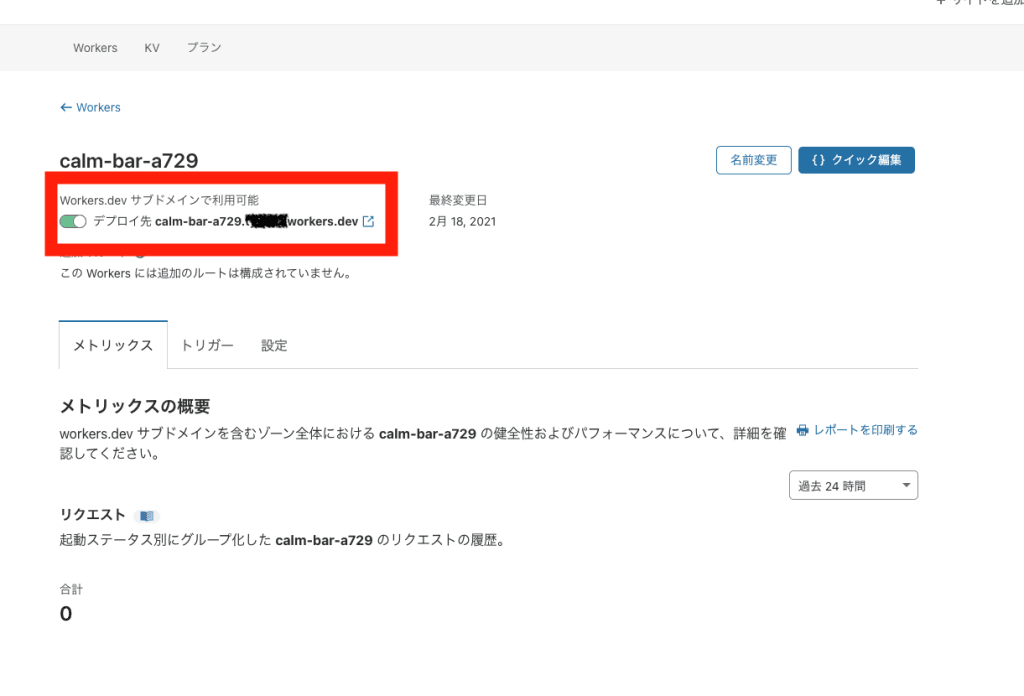Screen dimensions: 1024x696
Task: Open the external link icon next to workers.dev URL
Action: (368, 221)
